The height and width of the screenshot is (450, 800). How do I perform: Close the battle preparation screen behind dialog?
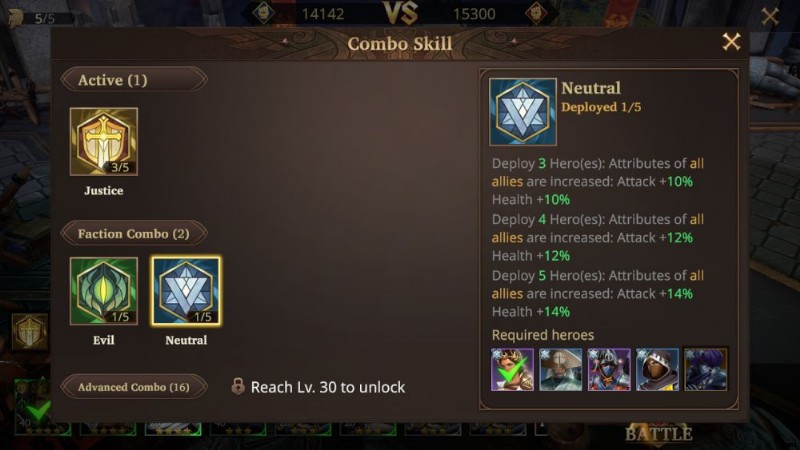coord(769,16)
